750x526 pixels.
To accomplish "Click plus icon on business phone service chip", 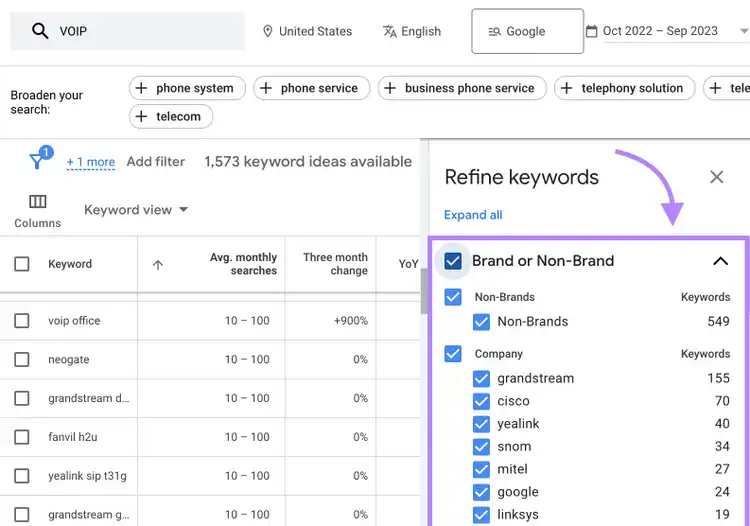I will coord(390,88).
